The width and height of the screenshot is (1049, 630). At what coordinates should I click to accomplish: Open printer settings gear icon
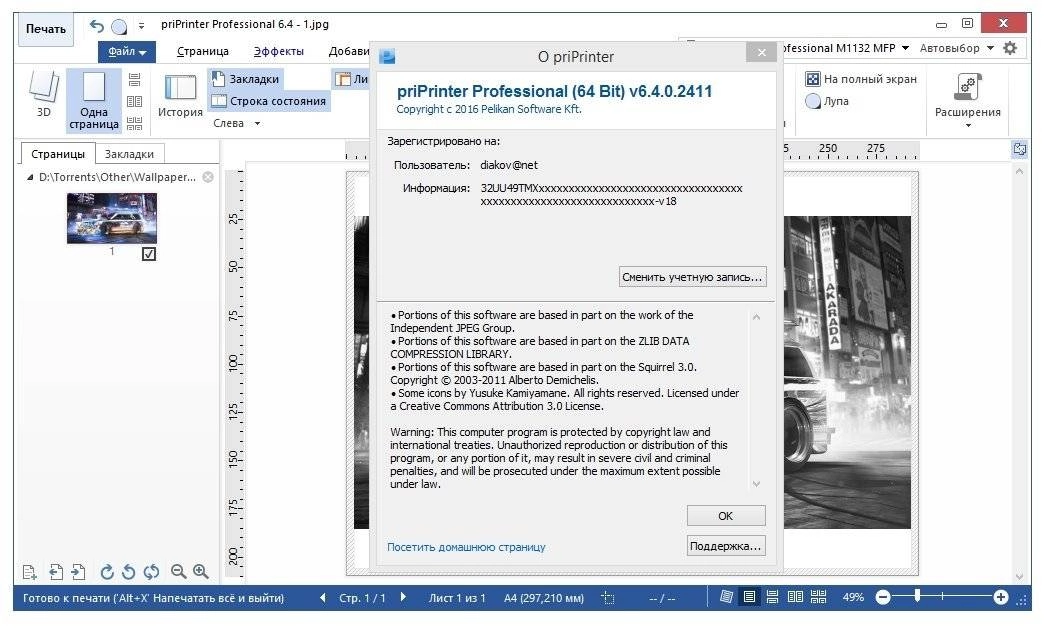point(1010,48)
